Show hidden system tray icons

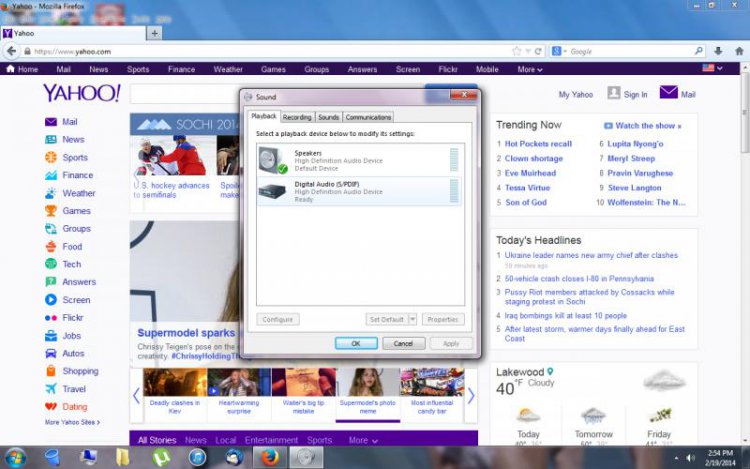click(676, 458)
